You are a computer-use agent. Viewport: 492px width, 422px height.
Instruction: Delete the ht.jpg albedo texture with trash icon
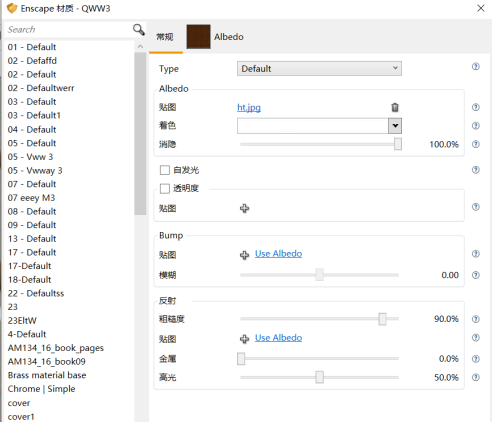pyautogui.click(x=395, y=107)
